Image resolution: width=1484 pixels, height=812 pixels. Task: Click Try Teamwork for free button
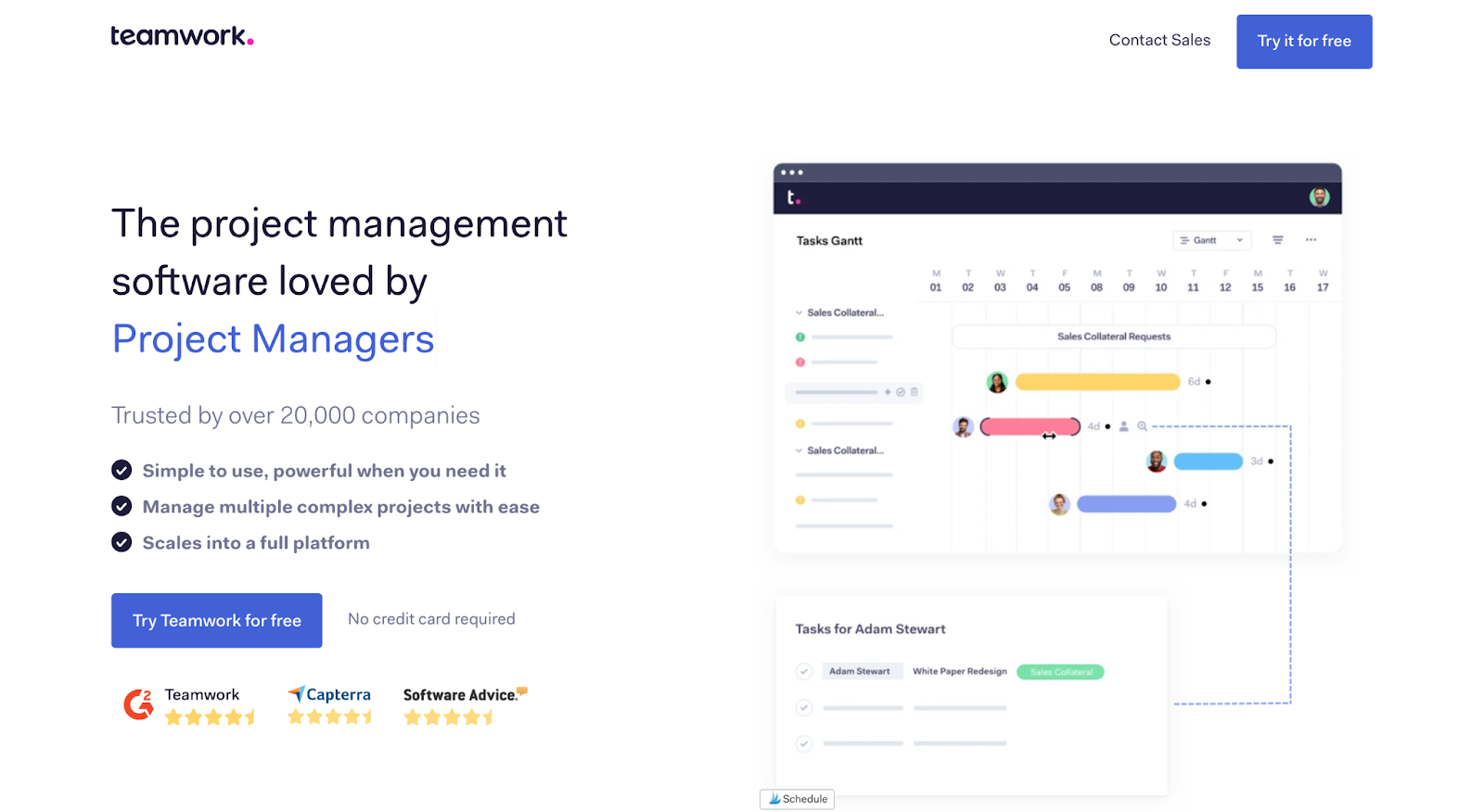217,620
